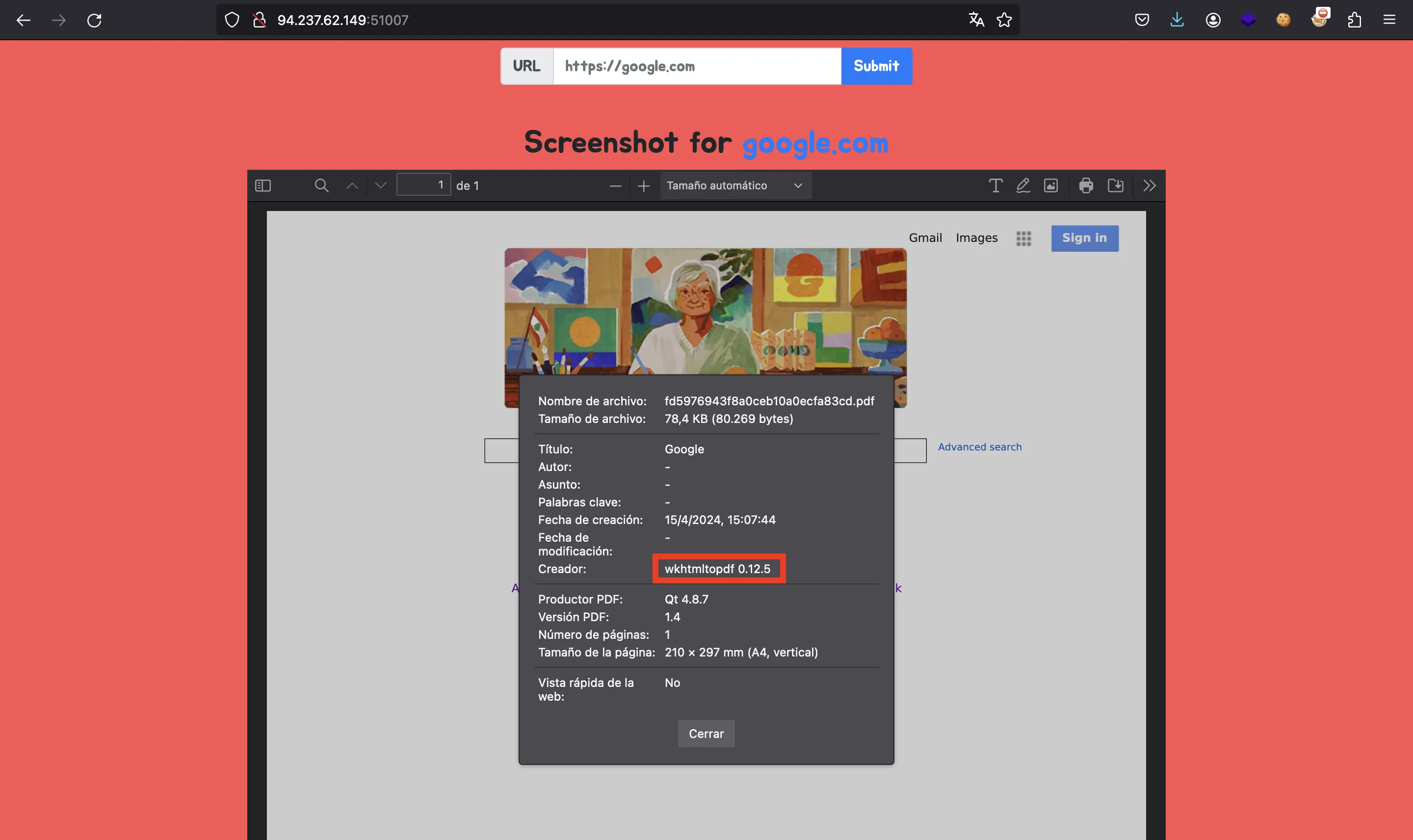Click the Sign in button
Viewport: 1413px width, 840px height.
pos(1085,238)
